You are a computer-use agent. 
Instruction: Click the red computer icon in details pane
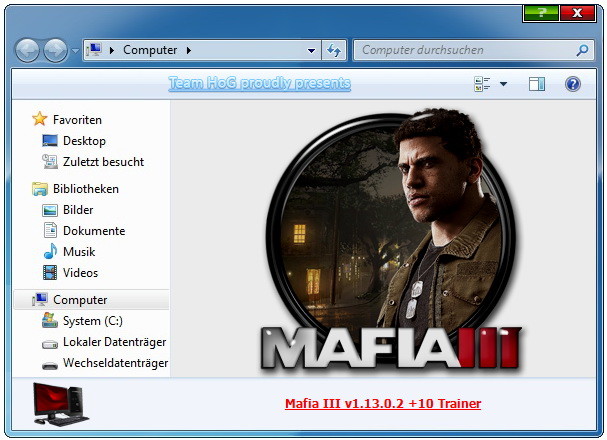[61, 404]
